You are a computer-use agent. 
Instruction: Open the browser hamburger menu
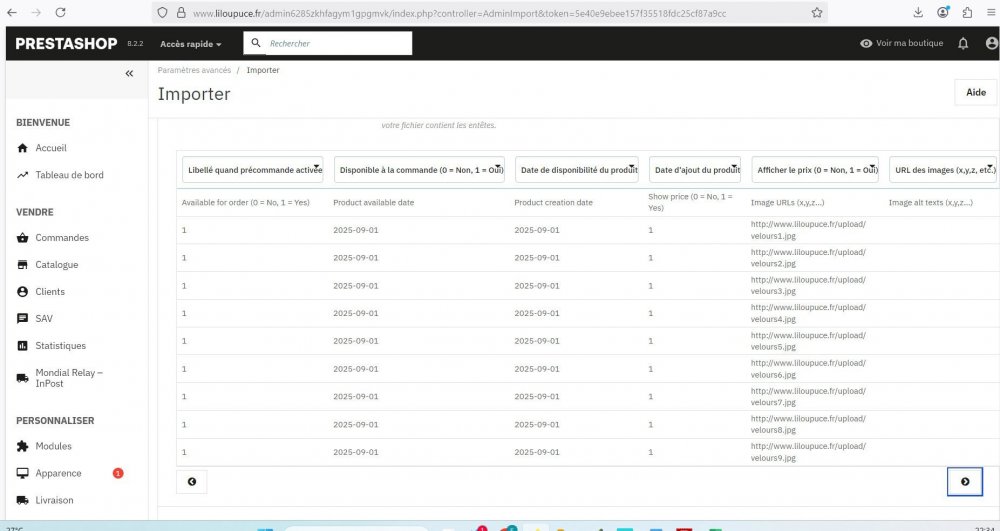[990, 12]
